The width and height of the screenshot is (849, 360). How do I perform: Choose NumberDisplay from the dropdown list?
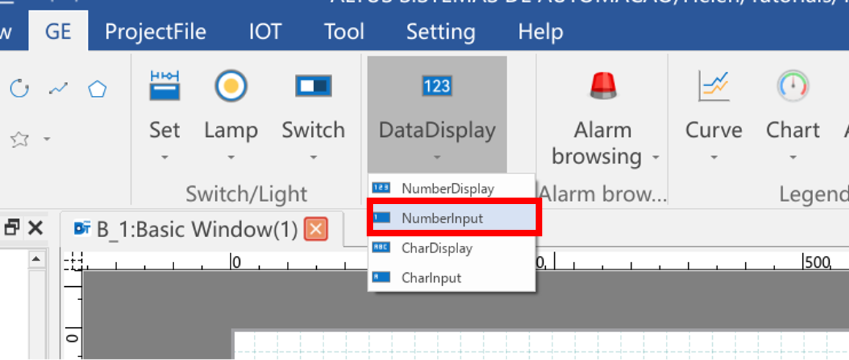coord(452,188)
